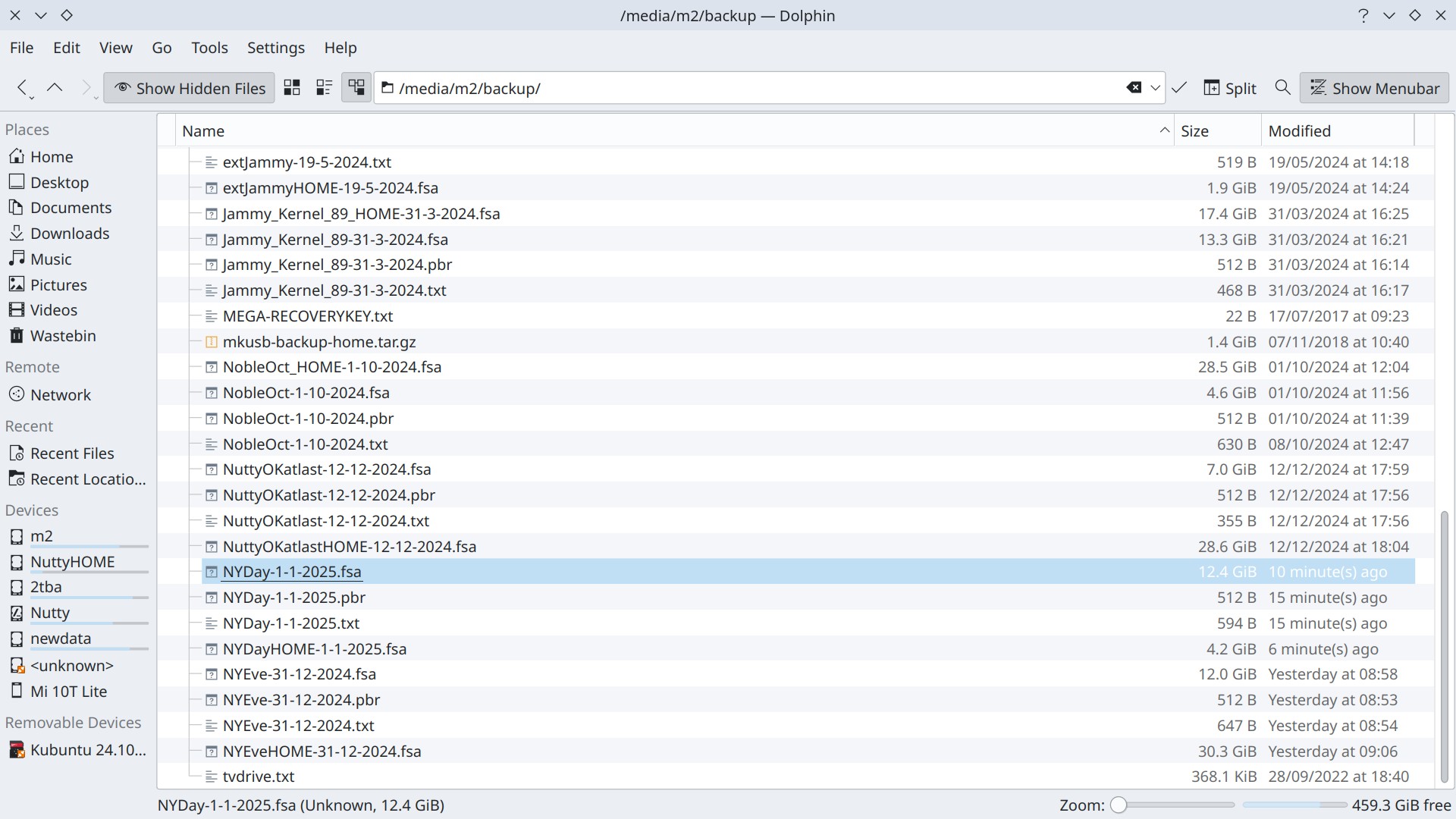Open the NuttyHOME device
The width and height of the screenshot is (1456, 819).
tap(72, 562)
